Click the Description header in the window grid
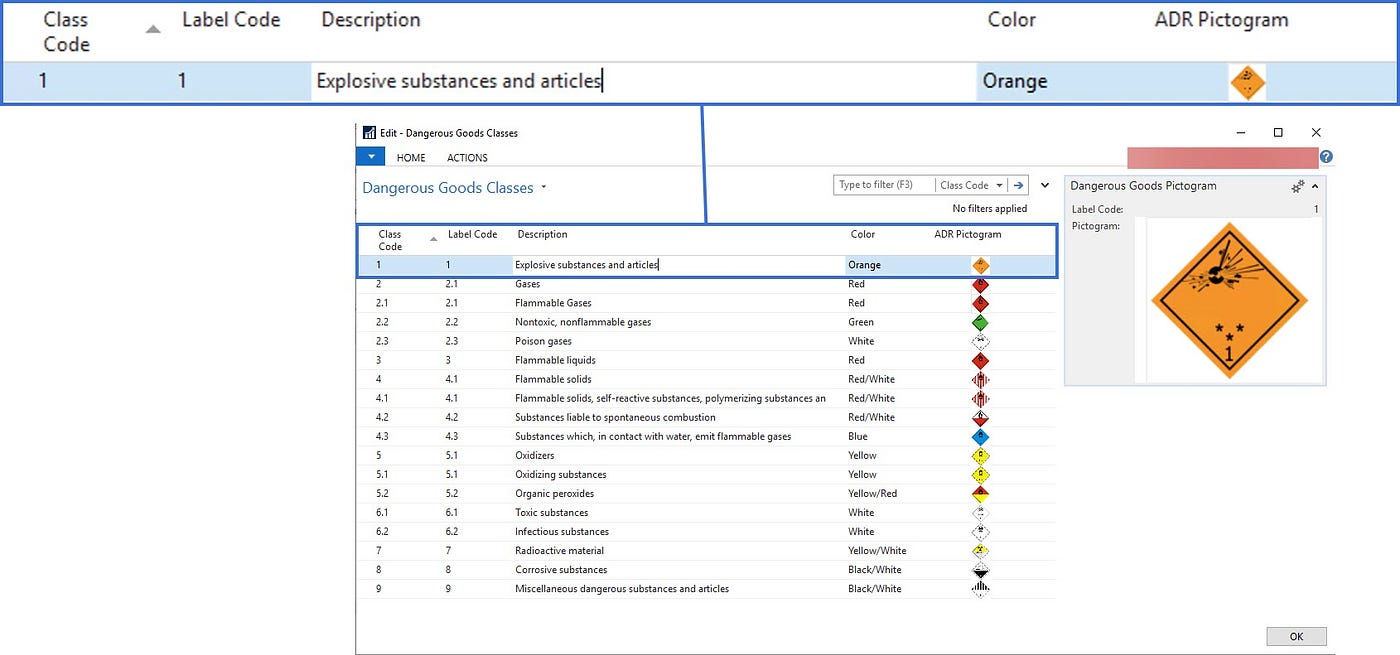Screen dimensions: 1400x655 pos(542,234)
